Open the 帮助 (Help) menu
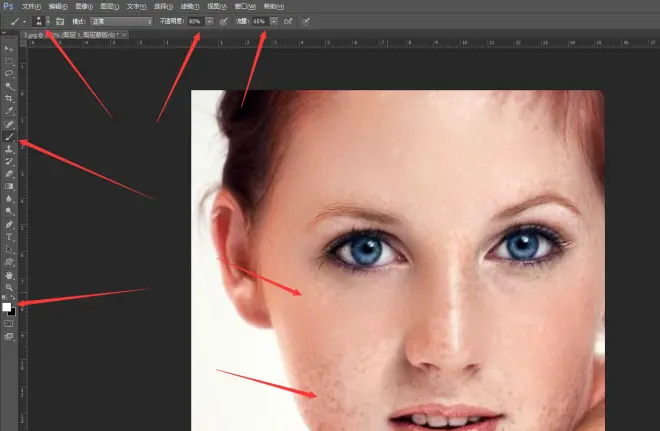 click(273, 6)
